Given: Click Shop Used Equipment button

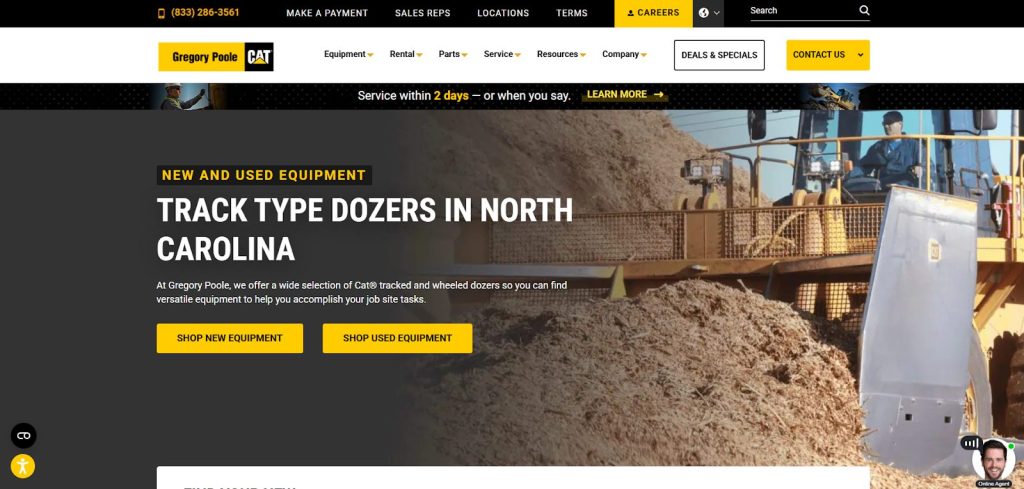Looking at the screenshot, I should click(x=397, y=338).
